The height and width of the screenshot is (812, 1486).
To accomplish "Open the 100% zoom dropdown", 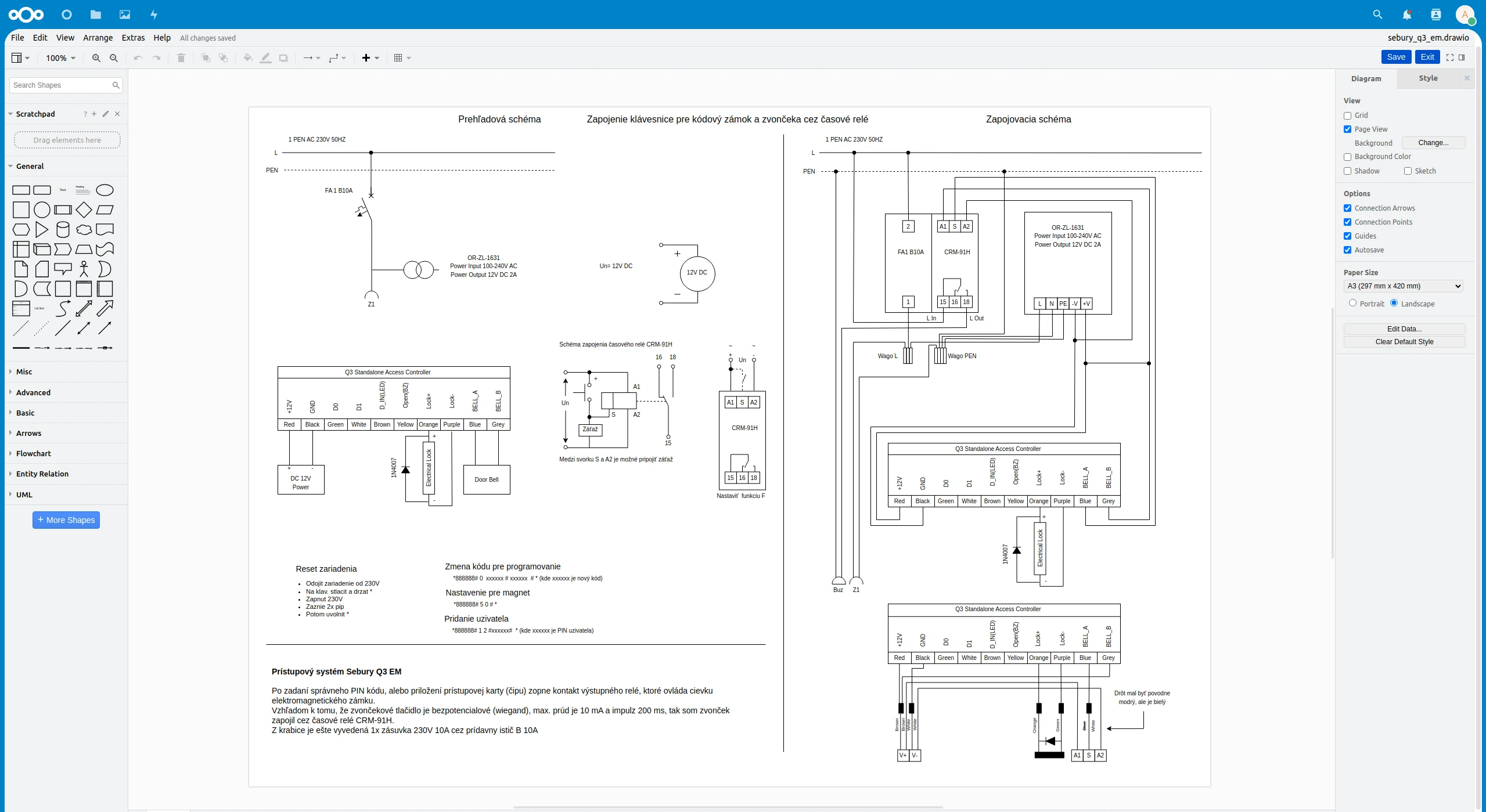I will [x=61, y=58].
